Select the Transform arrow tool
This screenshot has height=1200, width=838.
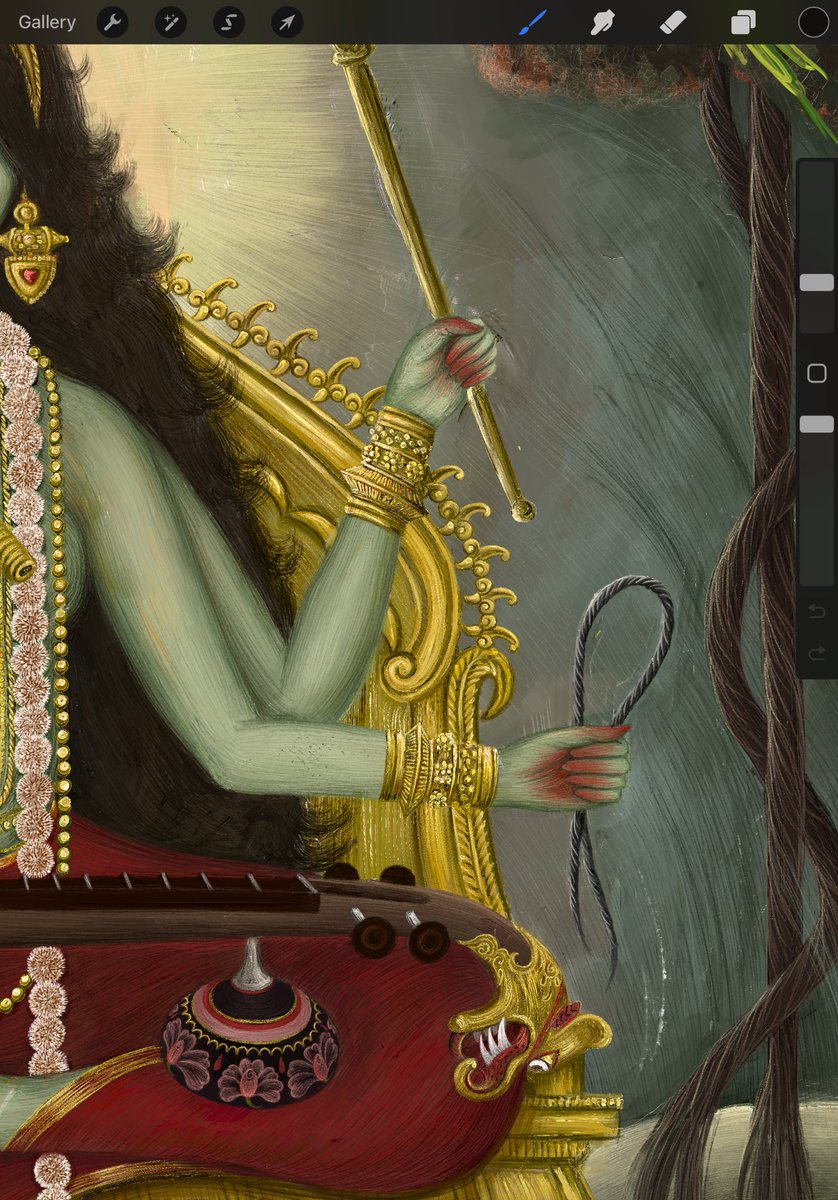tap(286, 22)
